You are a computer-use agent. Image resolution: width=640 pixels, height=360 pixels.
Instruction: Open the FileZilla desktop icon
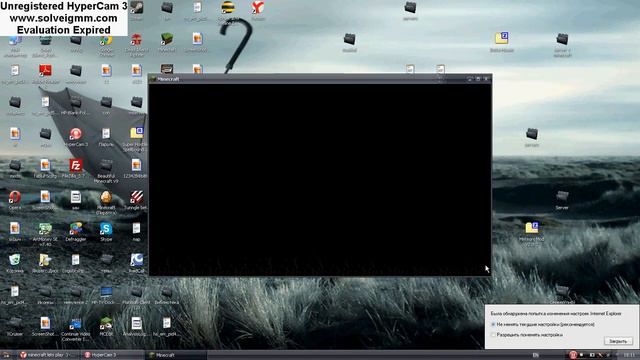[x=76, y=165]
